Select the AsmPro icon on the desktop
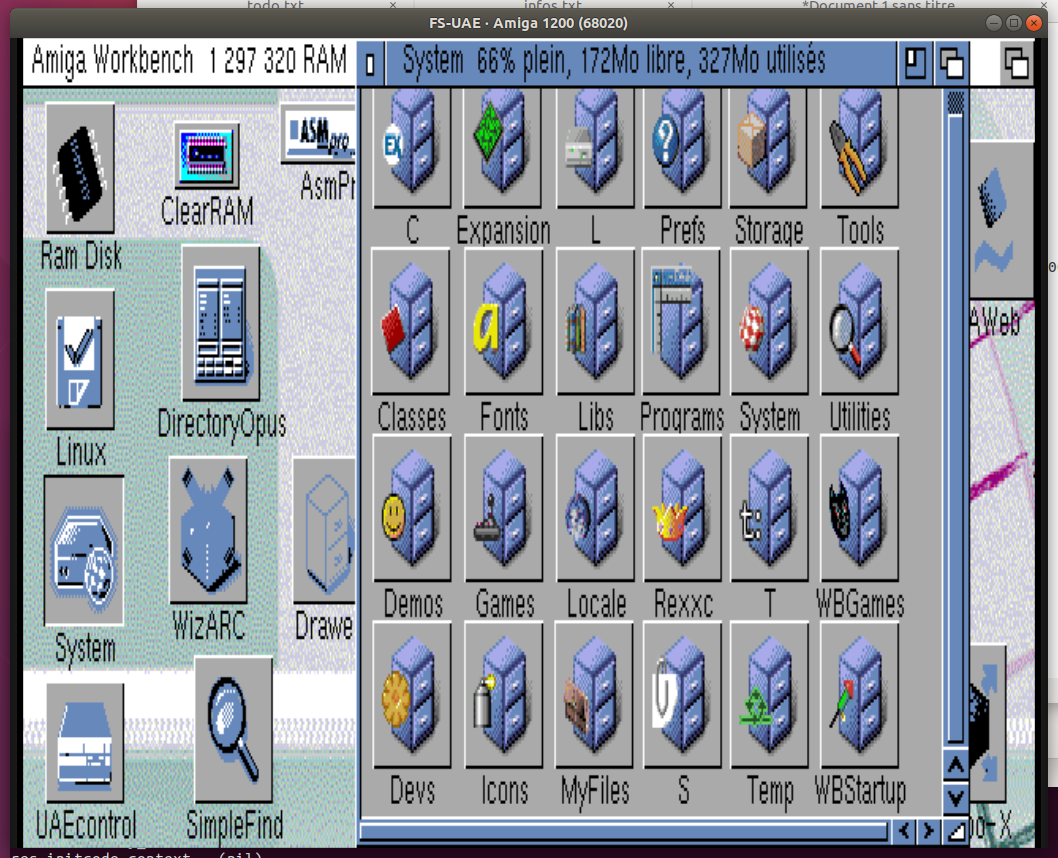The width and height of the screenshot is (1058, 858). click(318, 134)
